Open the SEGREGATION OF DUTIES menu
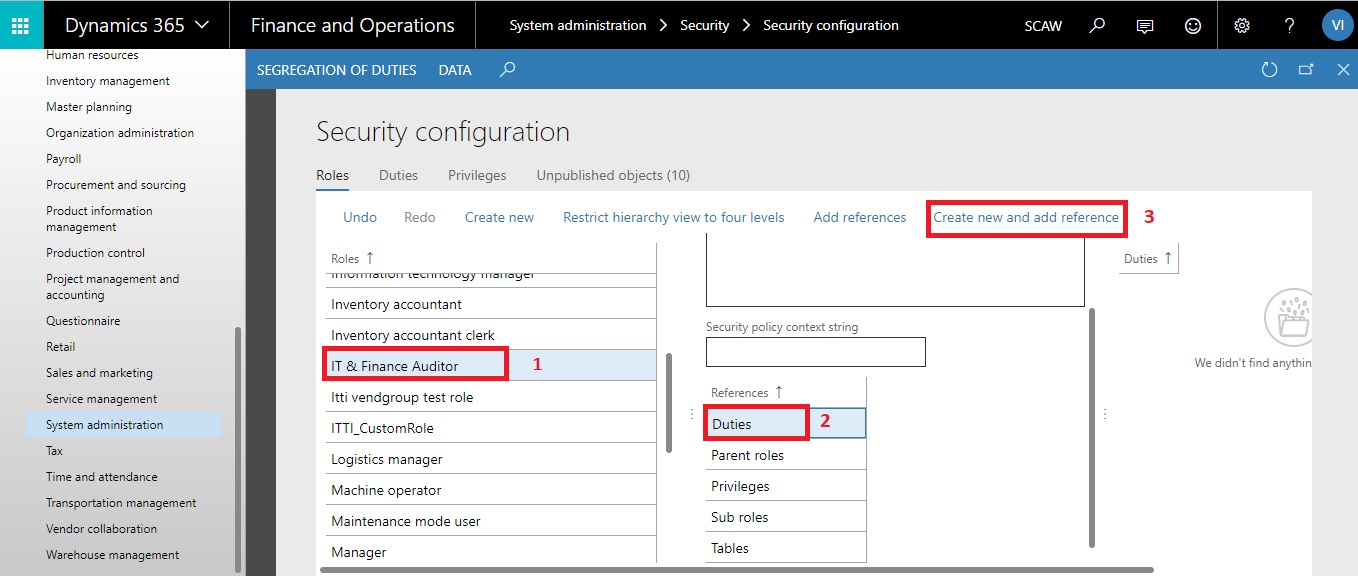This screenshot has height=576, width=1358. 336,69
